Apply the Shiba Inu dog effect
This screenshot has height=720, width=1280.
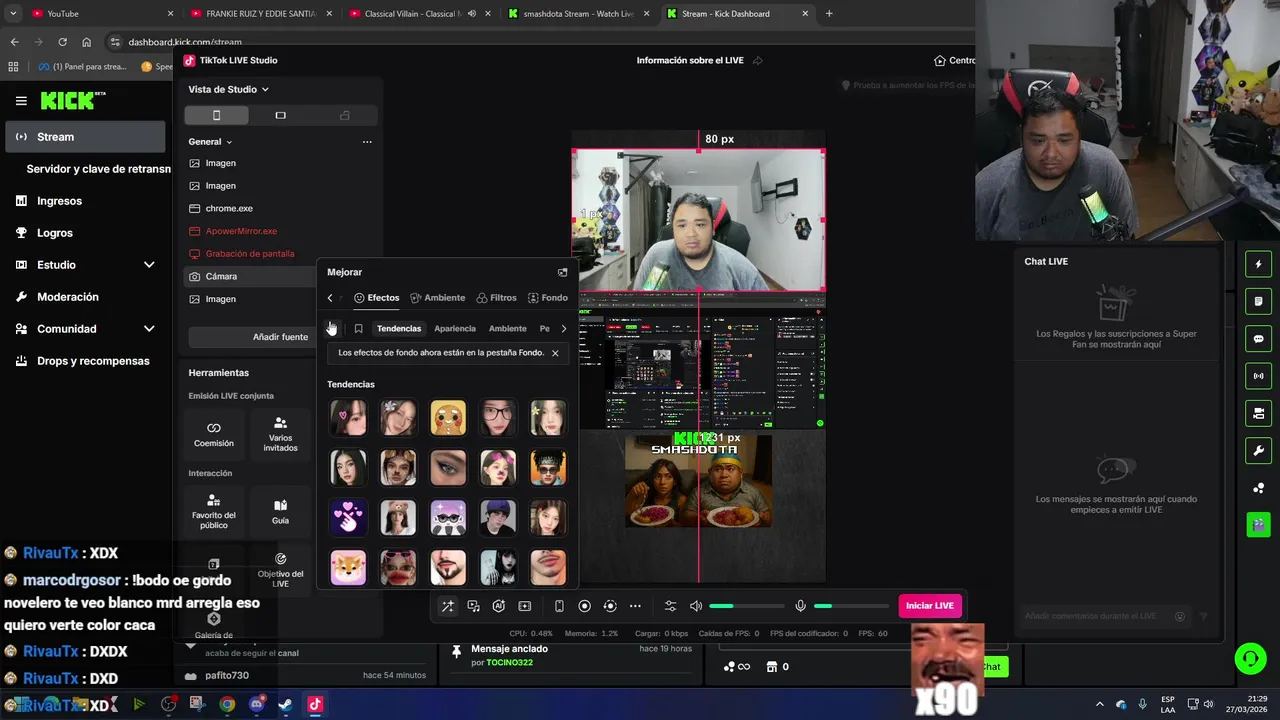click(x=348, y=567)
